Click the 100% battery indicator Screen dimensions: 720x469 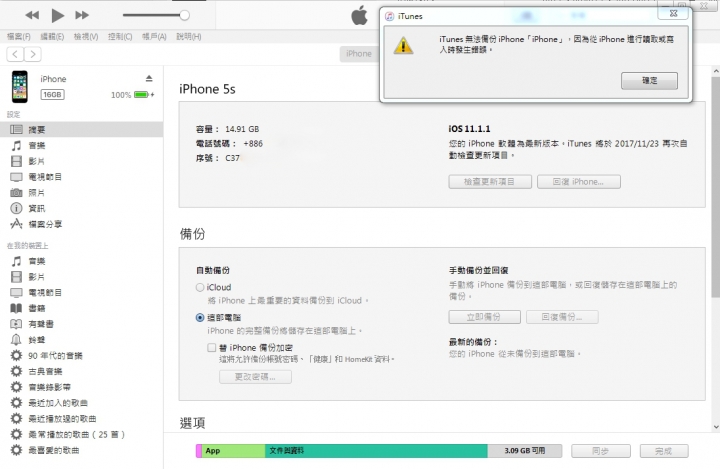tap(132, 95)
